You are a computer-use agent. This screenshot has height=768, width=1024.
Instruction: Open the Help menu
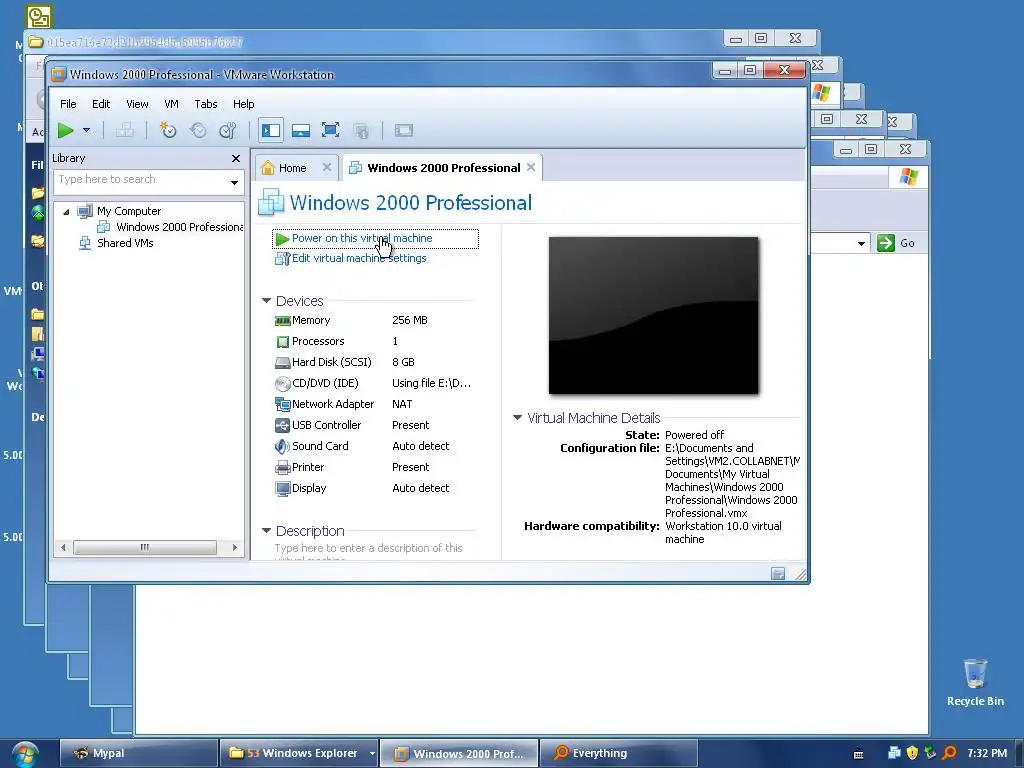pos(244,104)
